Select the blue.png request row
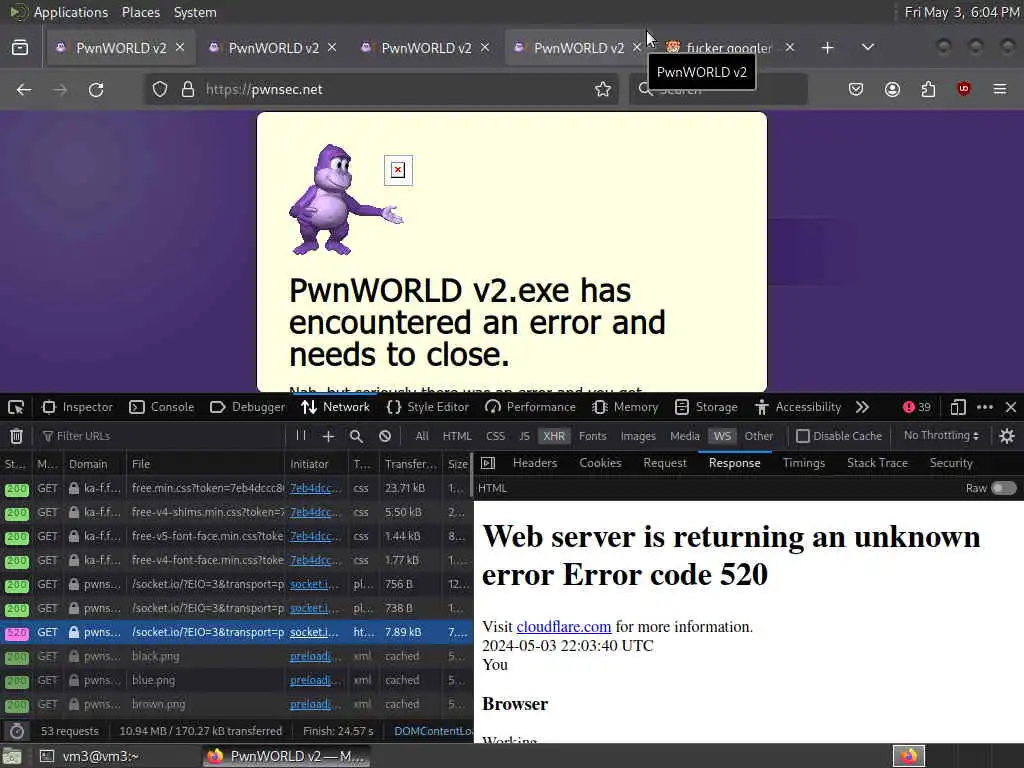Screen dimensions: 1024x768 [x=236, y=680]
